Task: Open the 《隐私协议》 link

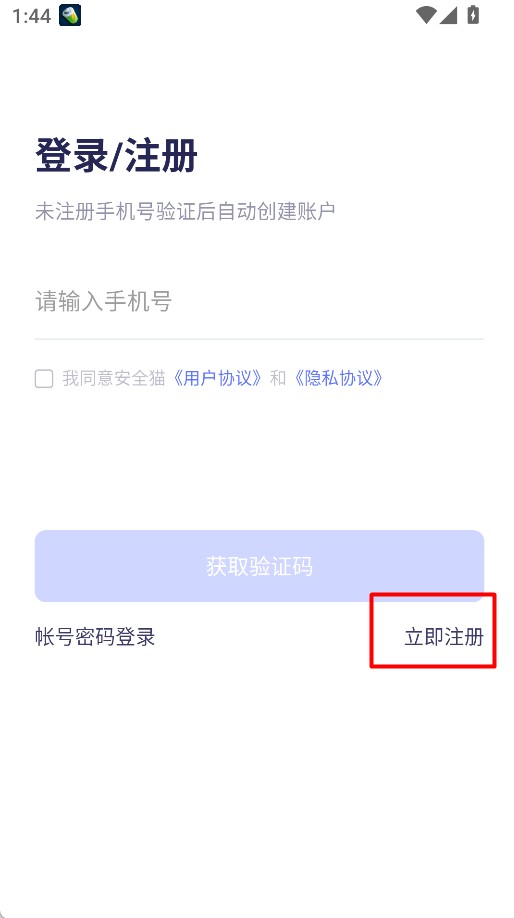Action: point(338,378)
